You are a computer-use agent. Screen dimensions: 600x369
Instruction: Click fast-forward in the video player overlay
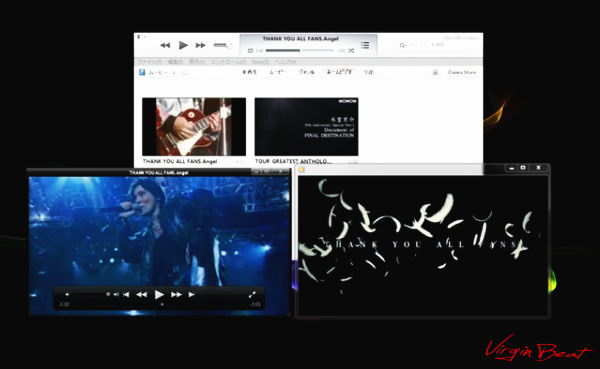point(176,294)
